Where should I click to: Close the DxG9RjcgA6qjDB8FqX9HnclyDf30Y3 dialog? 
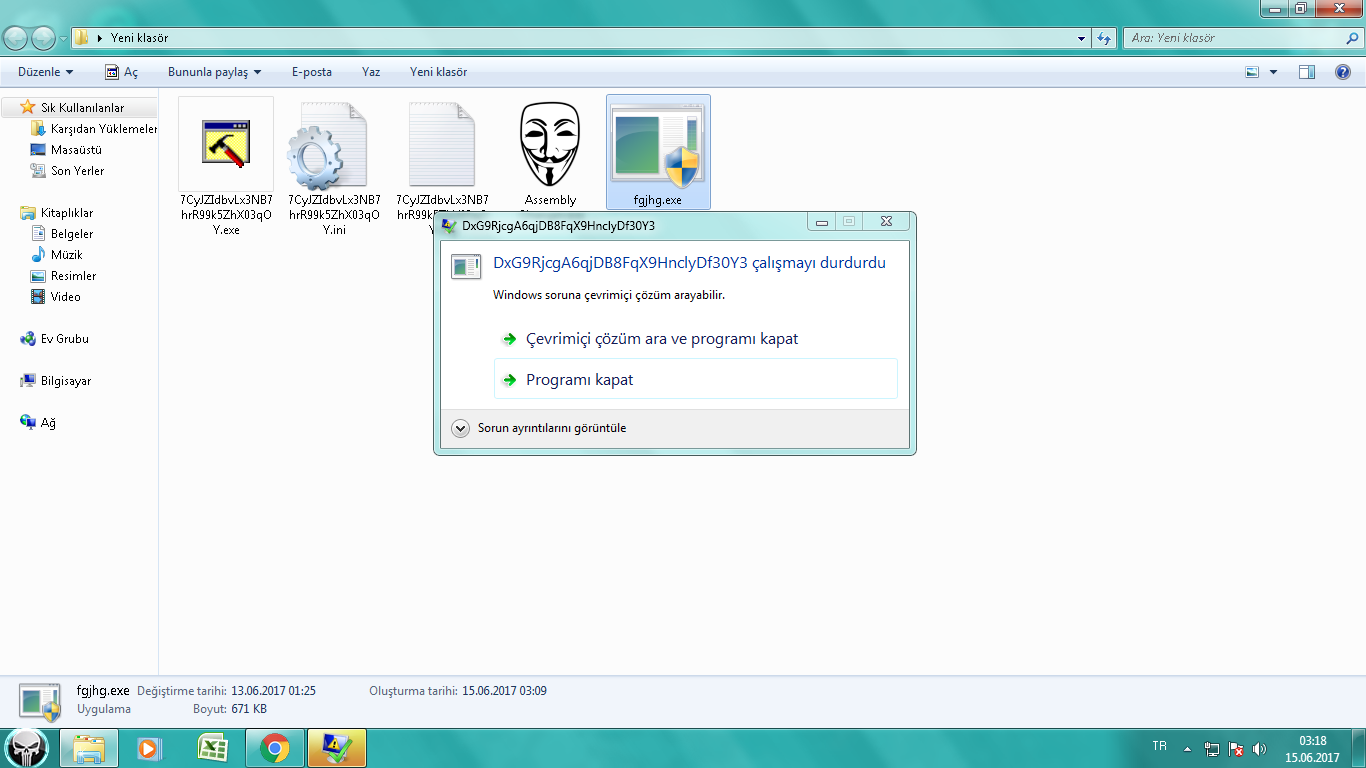pos(886,221)
